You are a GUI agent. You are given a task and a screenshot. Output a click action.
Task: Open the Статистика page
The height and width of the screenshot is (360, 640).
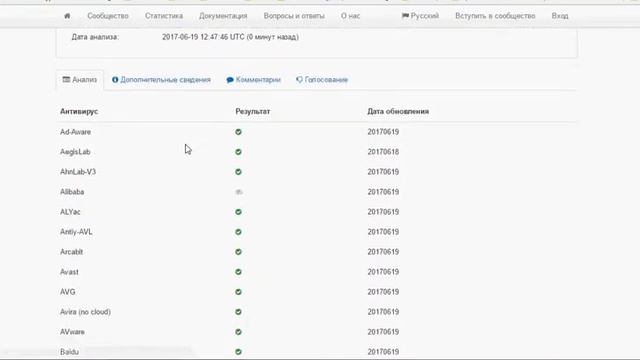[x=164, y=16]
